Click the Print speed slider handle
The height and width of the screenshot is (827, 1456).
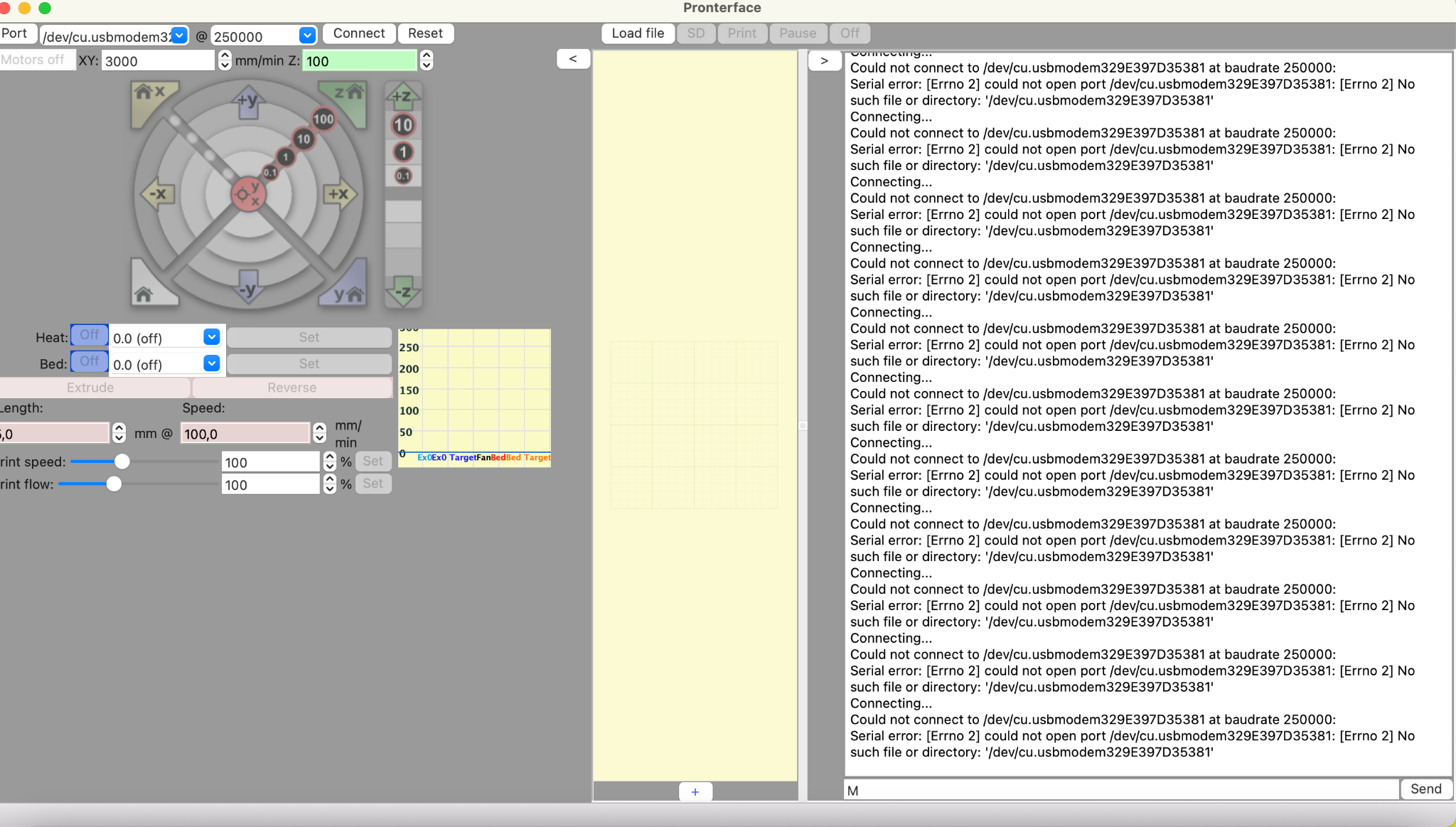122,461
